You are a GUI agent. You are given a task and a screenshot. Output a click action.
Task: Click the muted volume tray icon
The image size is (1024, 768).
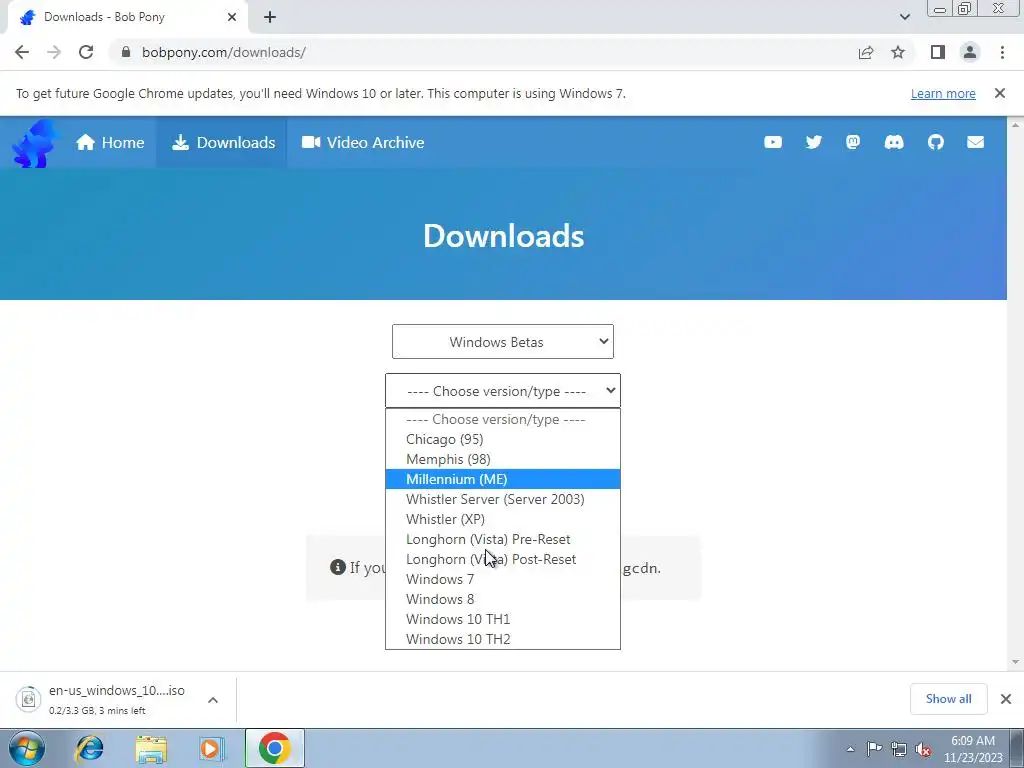[x=923, y=749]
